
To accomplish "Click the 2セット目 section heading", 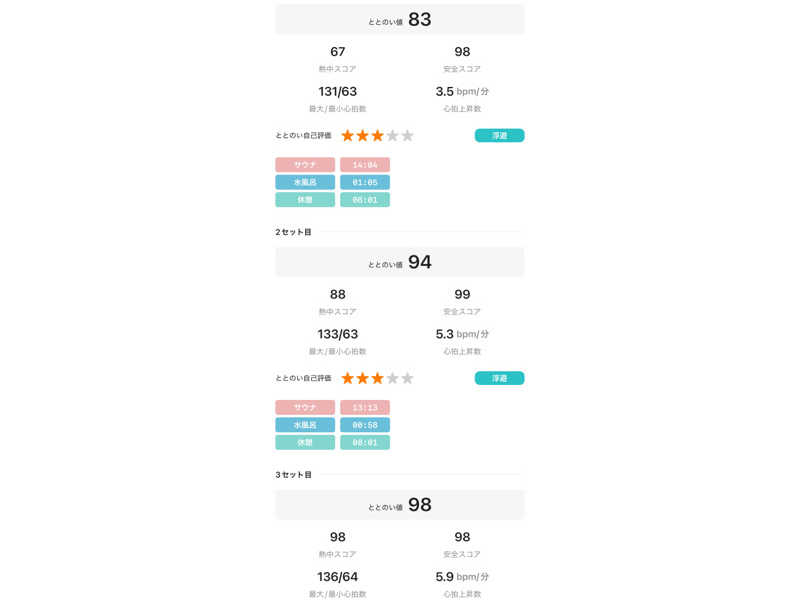I will tap(294, 232).
